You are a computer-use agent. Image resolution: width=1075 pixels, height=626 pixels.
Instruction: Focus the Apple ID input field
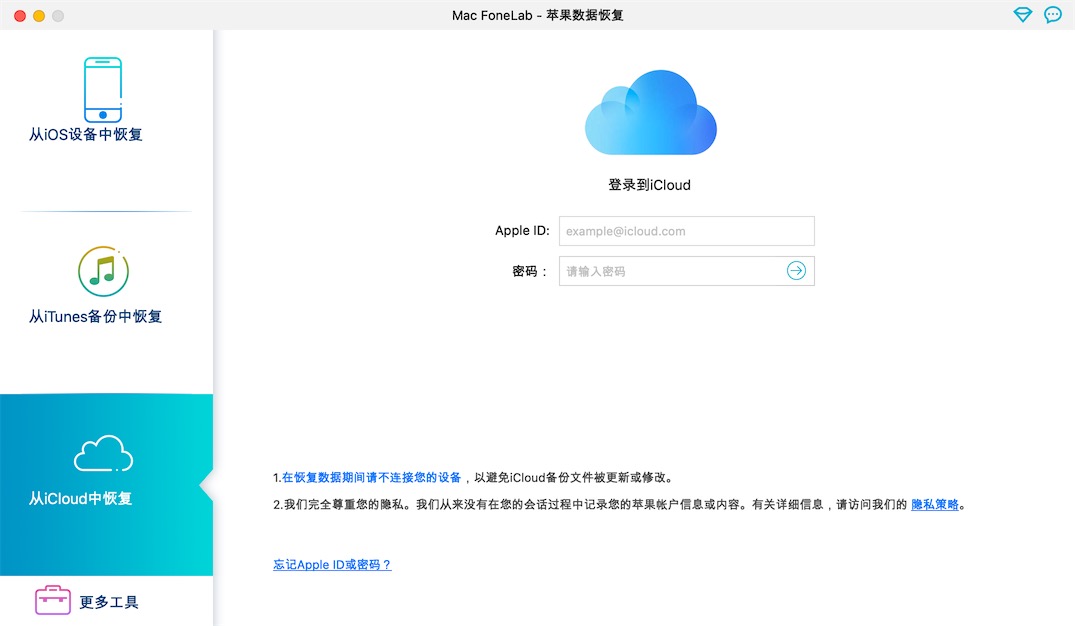pyautogui.click(x=686, y=231)
